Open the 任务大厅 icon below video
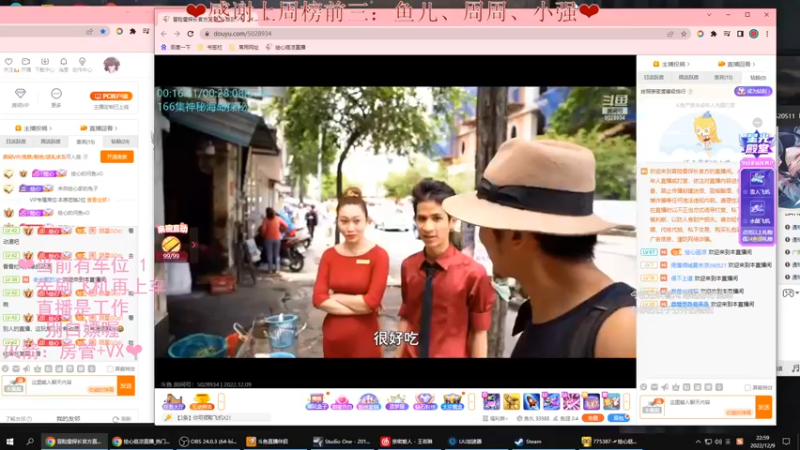This screenshot has height=450, width=800. [173, 402]
